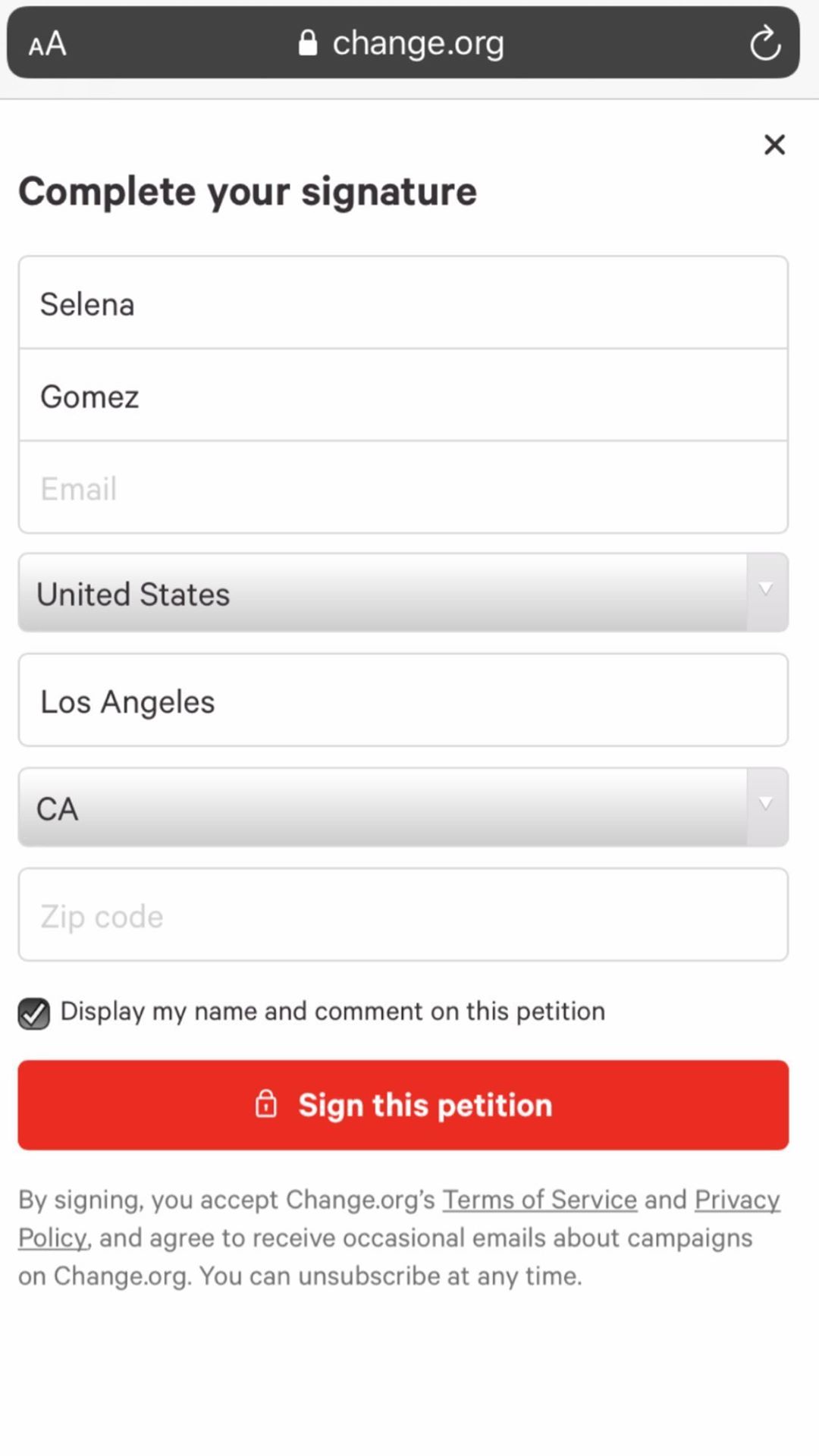Select the last name field with Gomez
Viewport: 819px width, 1456px height.
click(403, 396)
